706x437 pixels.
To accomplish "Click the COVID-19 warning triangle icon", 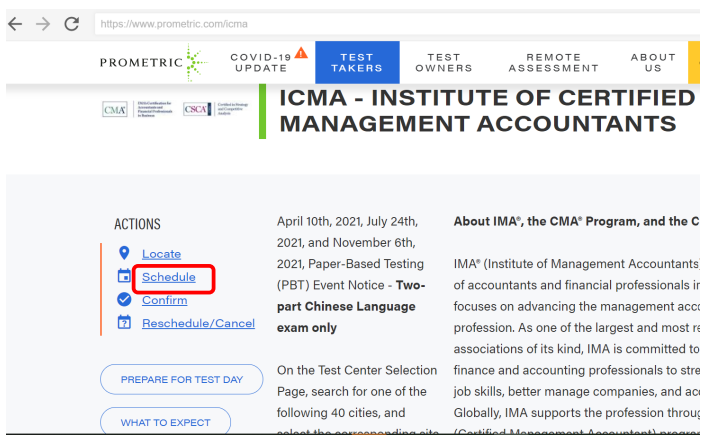I will click(x=301, y=53).
